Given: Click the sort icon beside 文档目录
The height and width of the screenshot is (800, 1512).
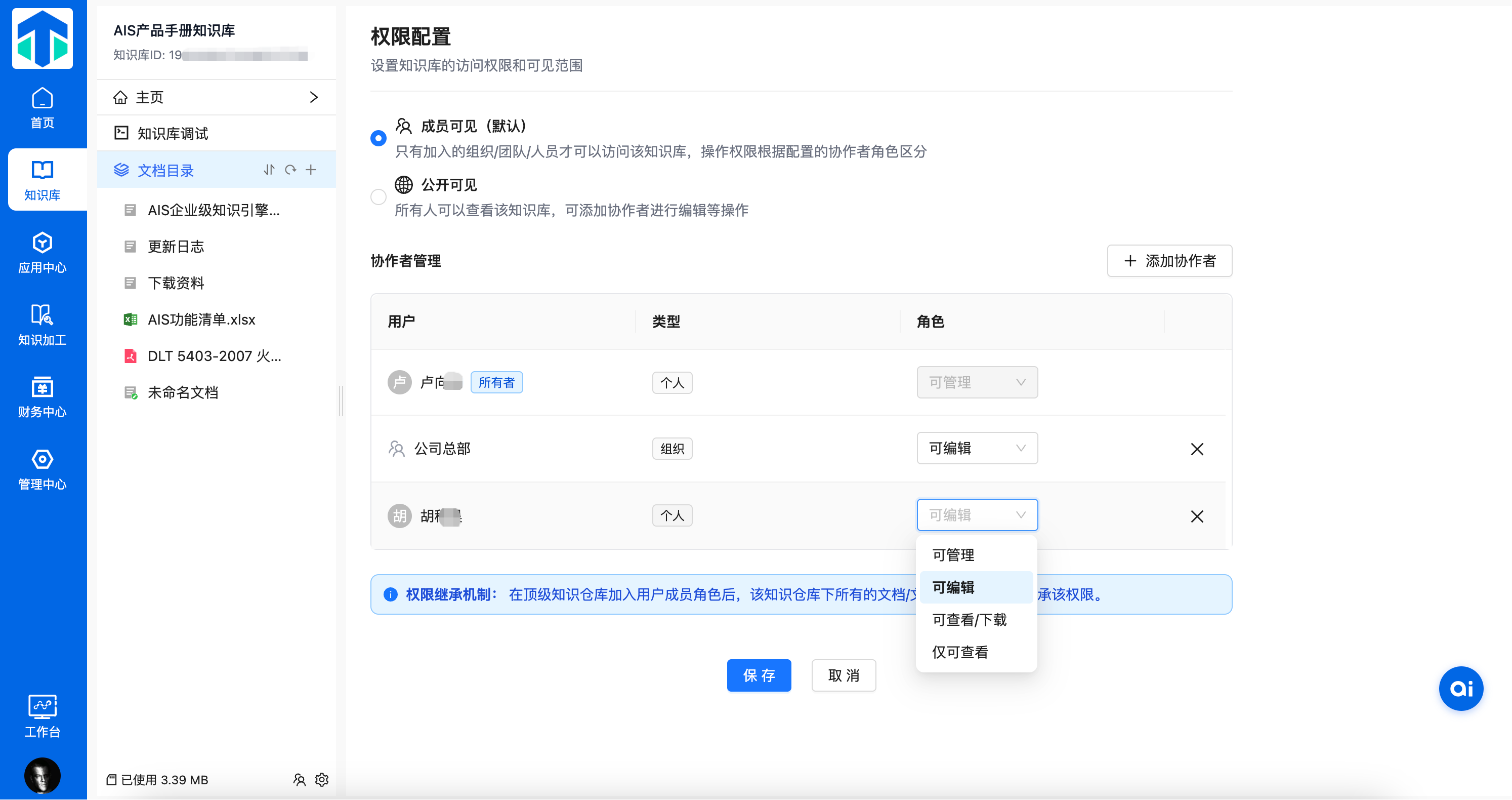Looking at the screenshot, I should coord(269,170).
